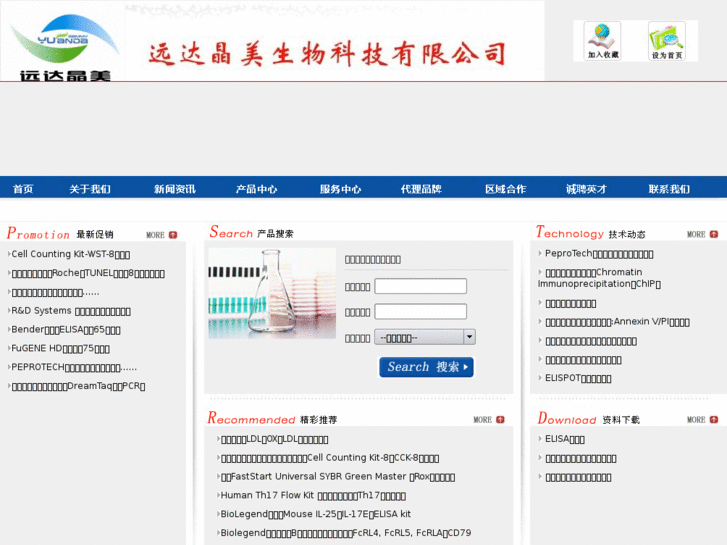Open the 代理品牌 navigation item

coord(421,189)
